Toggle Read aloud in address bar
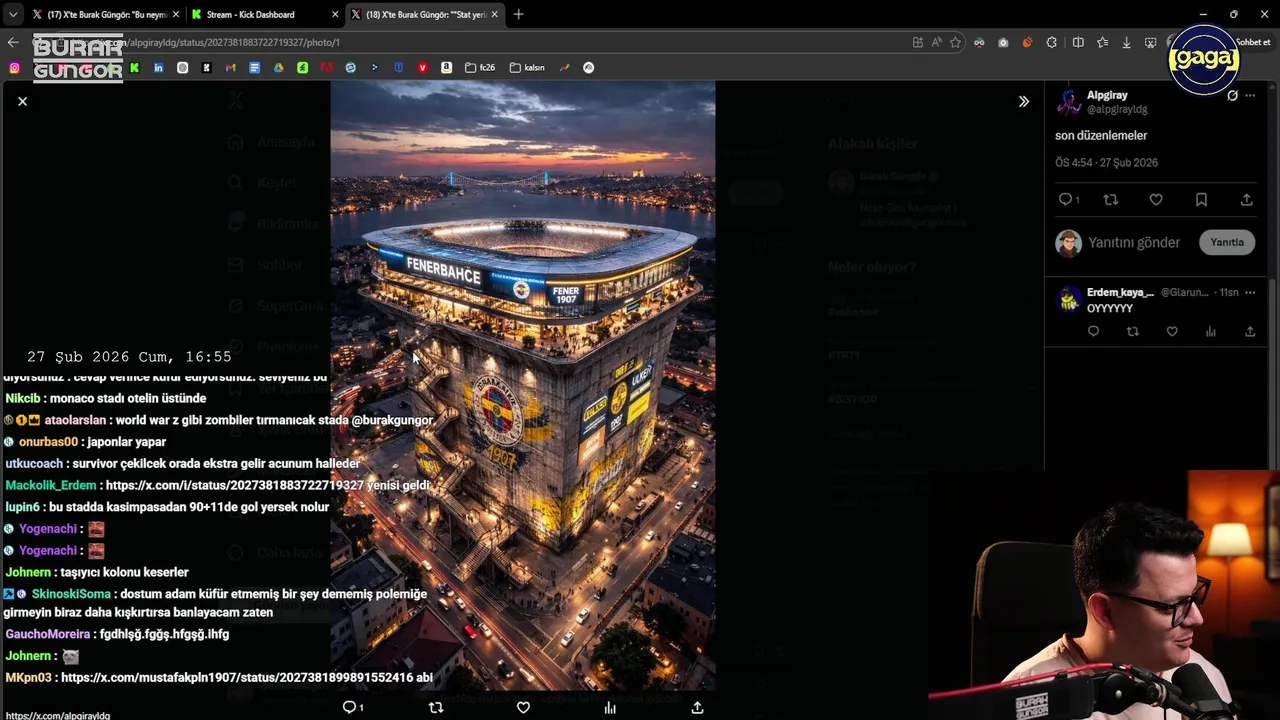1280x720 pixels. click(936, 42)
